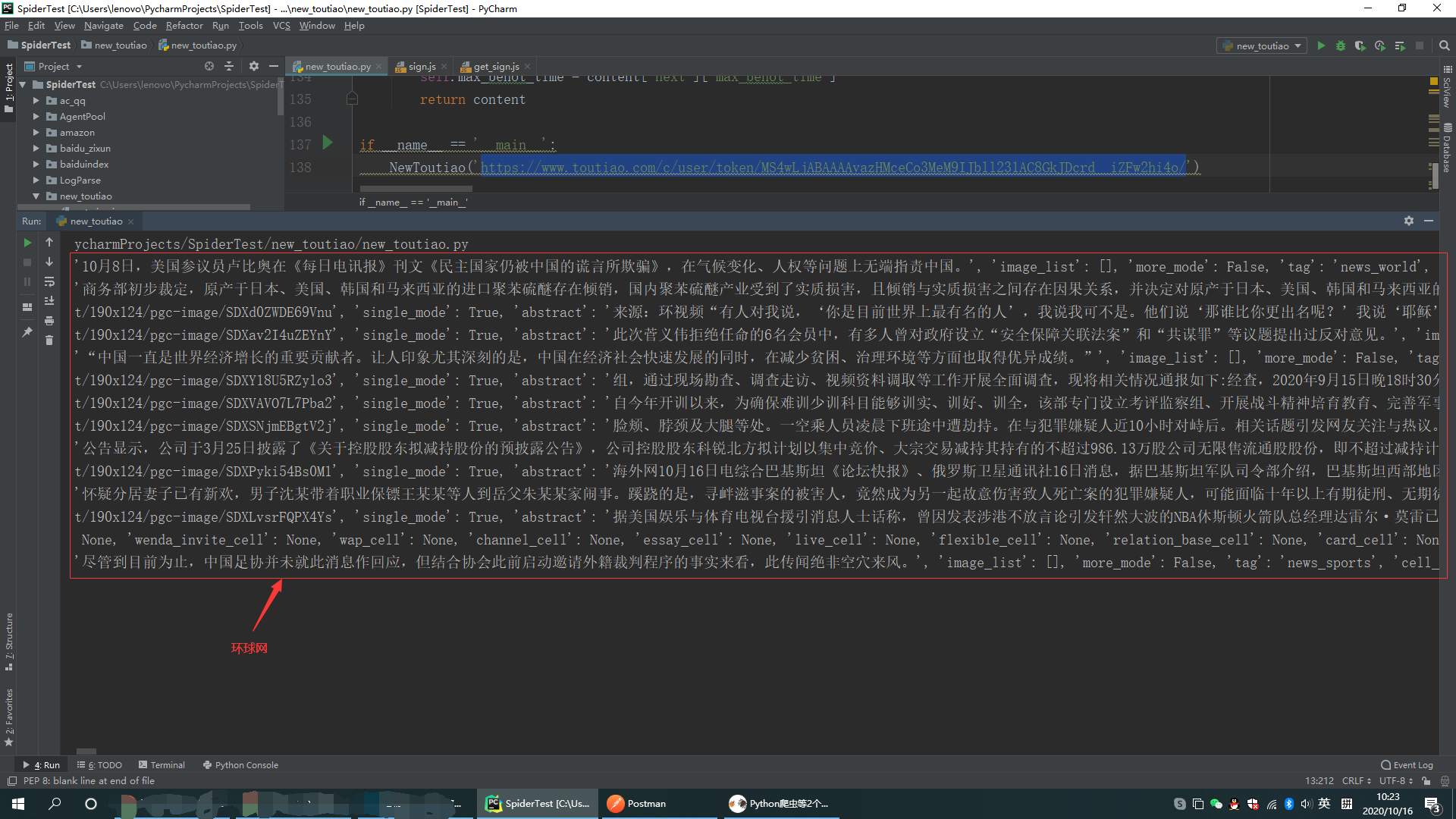Open the Database side panel
This screenshot has width=1456, height=819.
(1448, 147)
